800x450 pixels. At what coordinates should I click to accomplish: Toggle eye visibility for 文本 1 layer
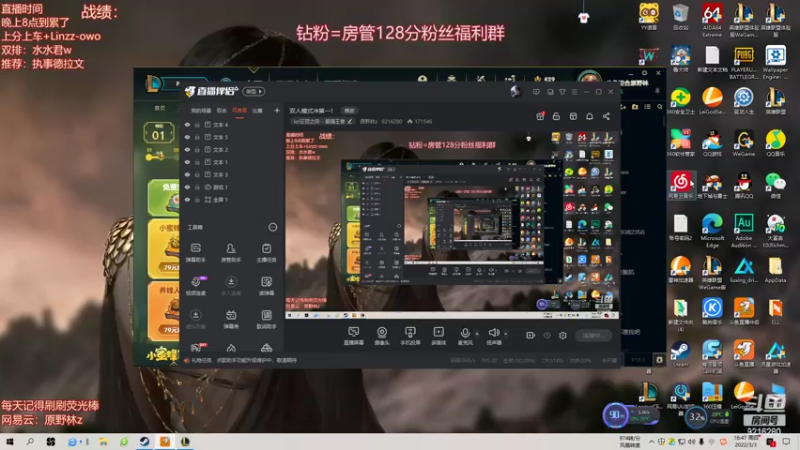[x=187, y=162]
